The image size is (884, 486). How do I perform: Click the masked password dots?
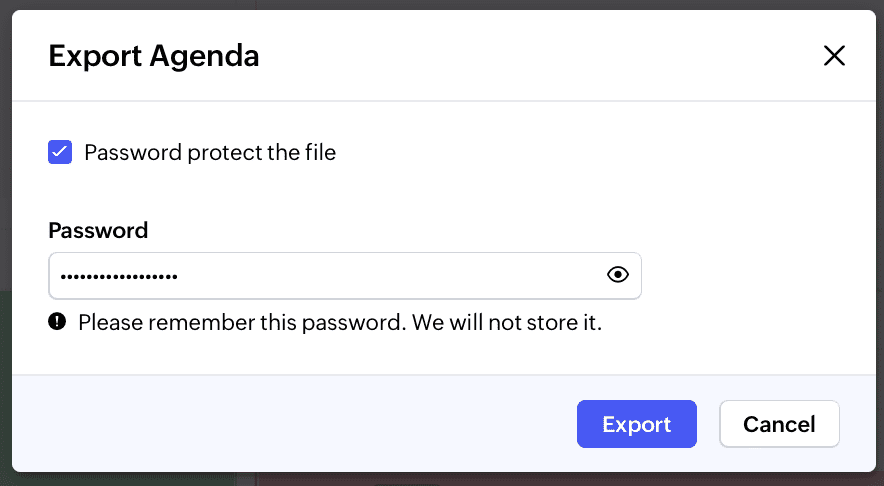point(118,276)
